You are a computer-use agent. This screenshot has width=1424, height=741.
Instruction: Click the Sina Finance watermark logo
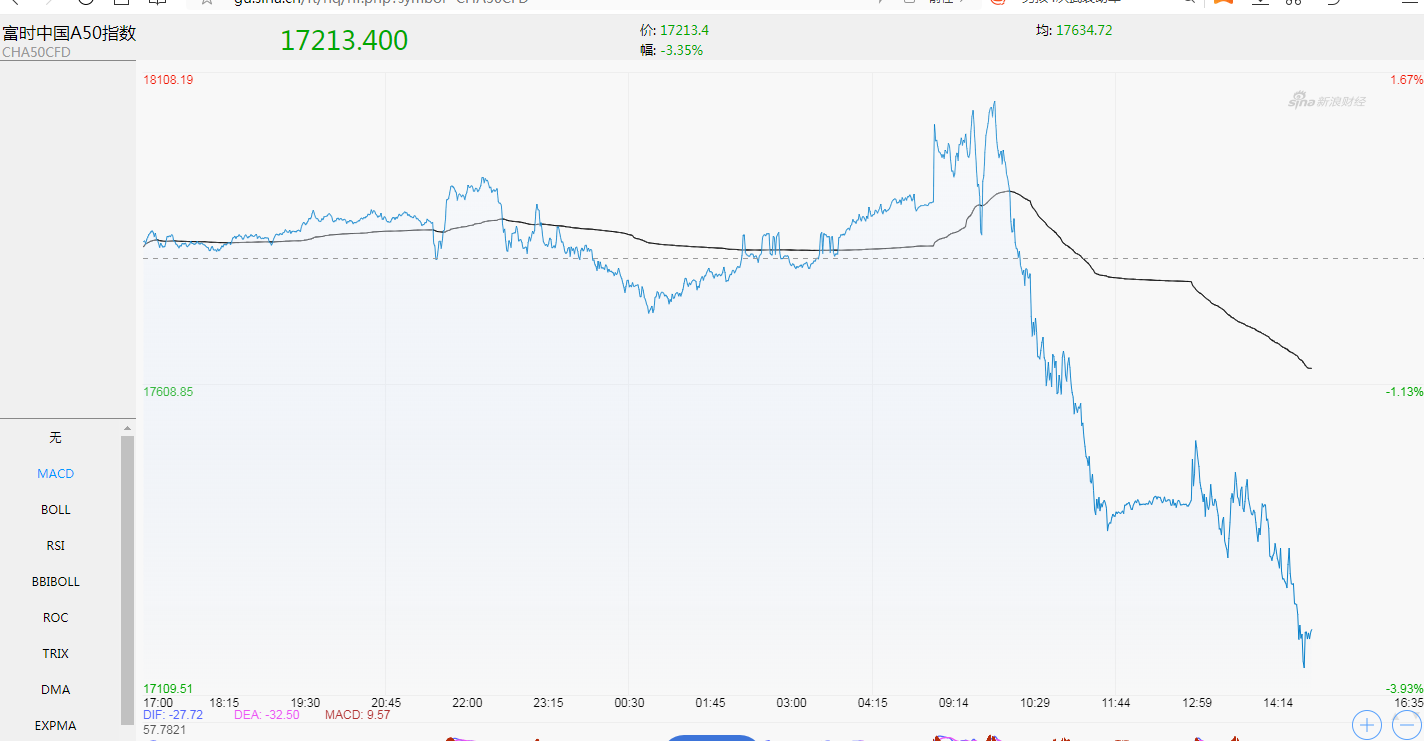pos(1326,101)
